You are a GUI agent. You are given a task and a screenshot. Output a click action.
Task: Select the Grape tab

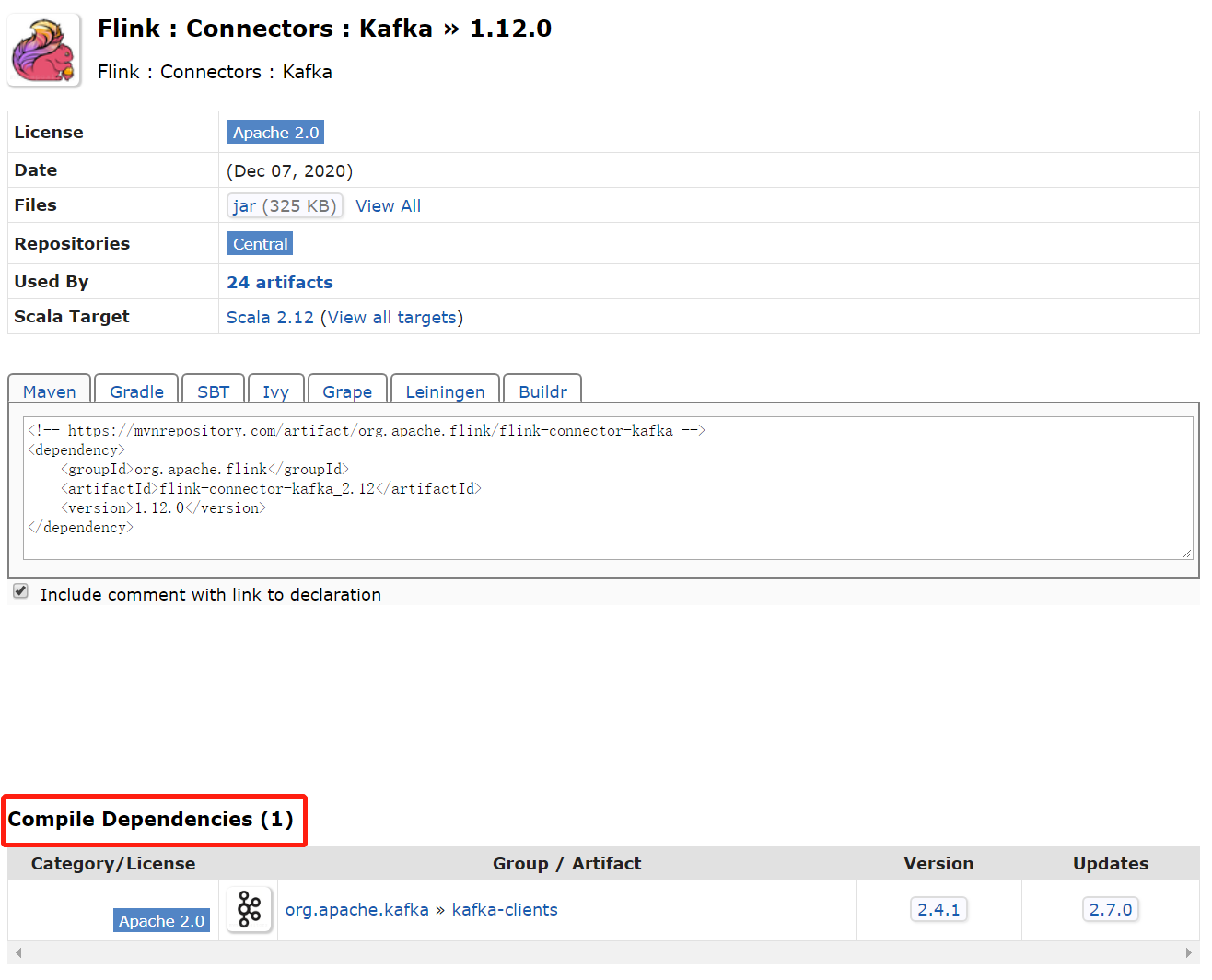[347, 391]
